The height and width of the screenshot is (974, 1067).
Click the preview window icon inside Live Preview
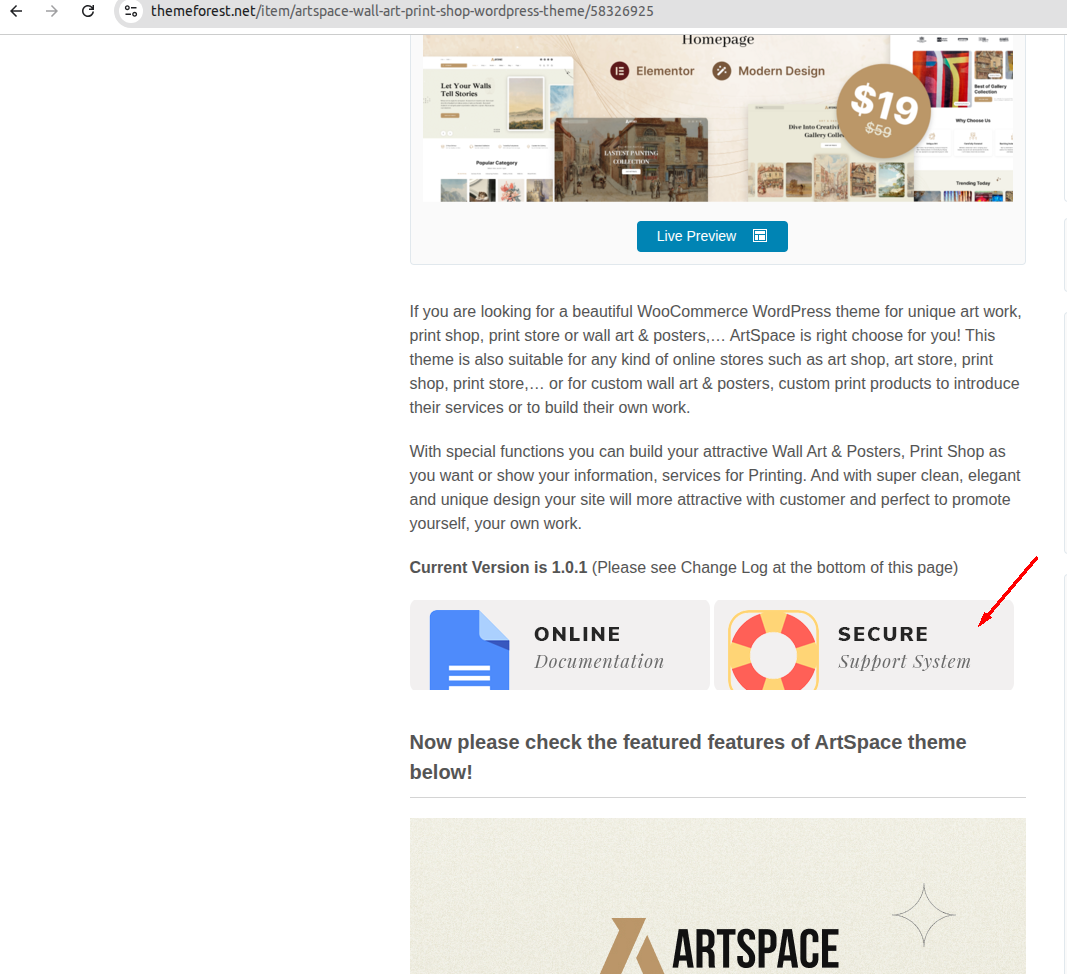(x=760, y=236)
